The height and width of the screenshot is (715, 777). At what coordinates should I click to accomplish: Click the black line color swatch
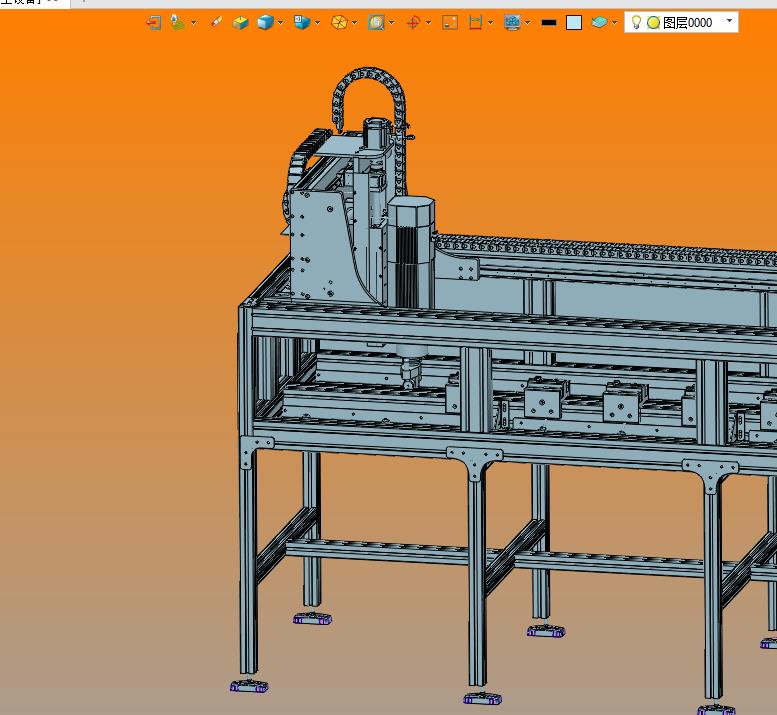click(549, 22)
